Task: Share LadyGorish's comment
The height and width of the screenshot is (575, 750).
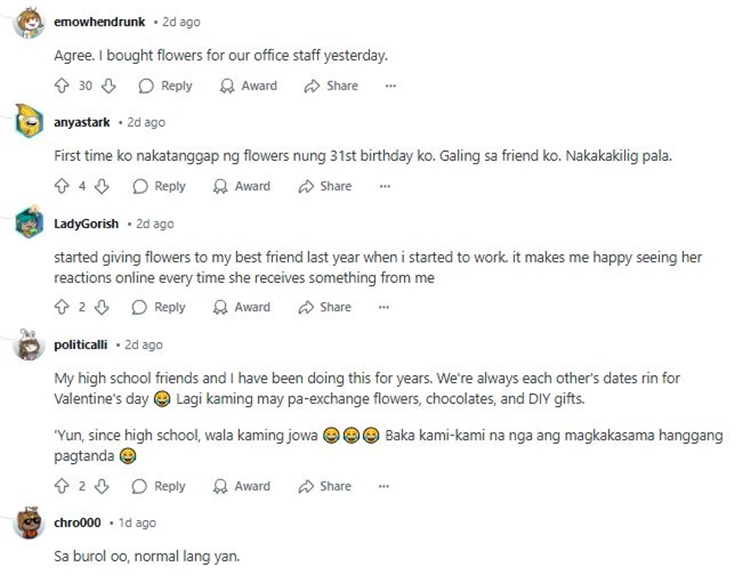Action: [x=326, y=307]
